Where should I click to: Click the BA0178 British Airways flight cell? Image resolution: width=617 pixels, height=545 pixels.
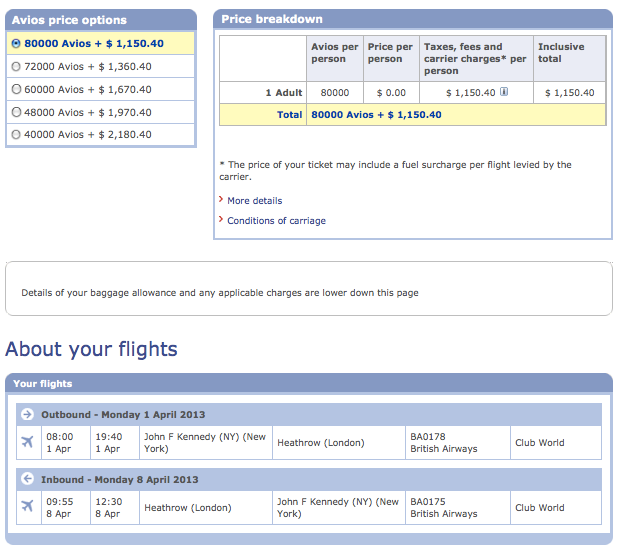pyautogui.click(x=458, y=443)
